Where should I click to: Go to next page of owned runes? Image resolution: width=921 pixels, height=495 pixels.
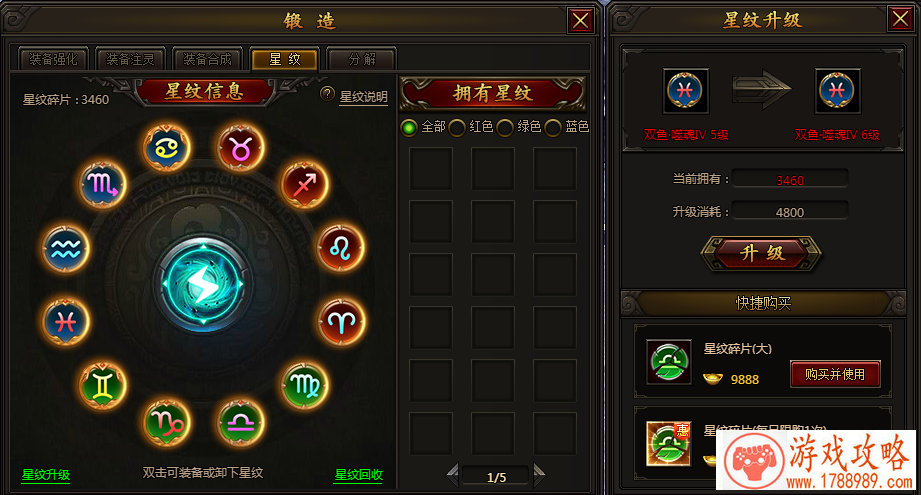click(x=539, y=474)
